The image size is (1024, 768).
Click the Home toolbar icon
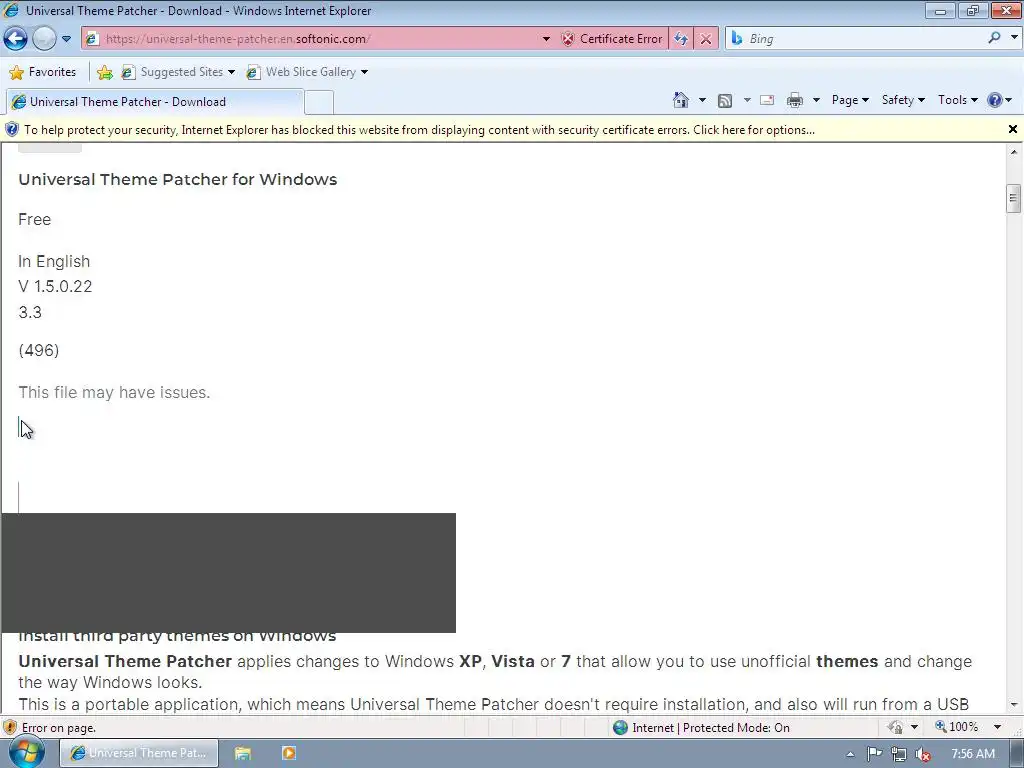680,100
